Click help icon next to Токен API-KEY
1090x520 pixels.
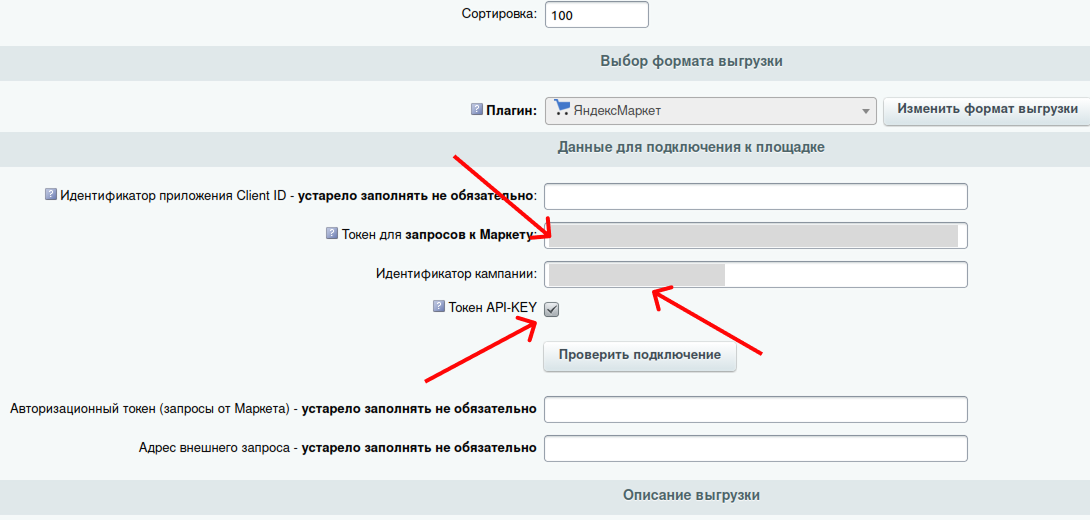pos(438,307)
